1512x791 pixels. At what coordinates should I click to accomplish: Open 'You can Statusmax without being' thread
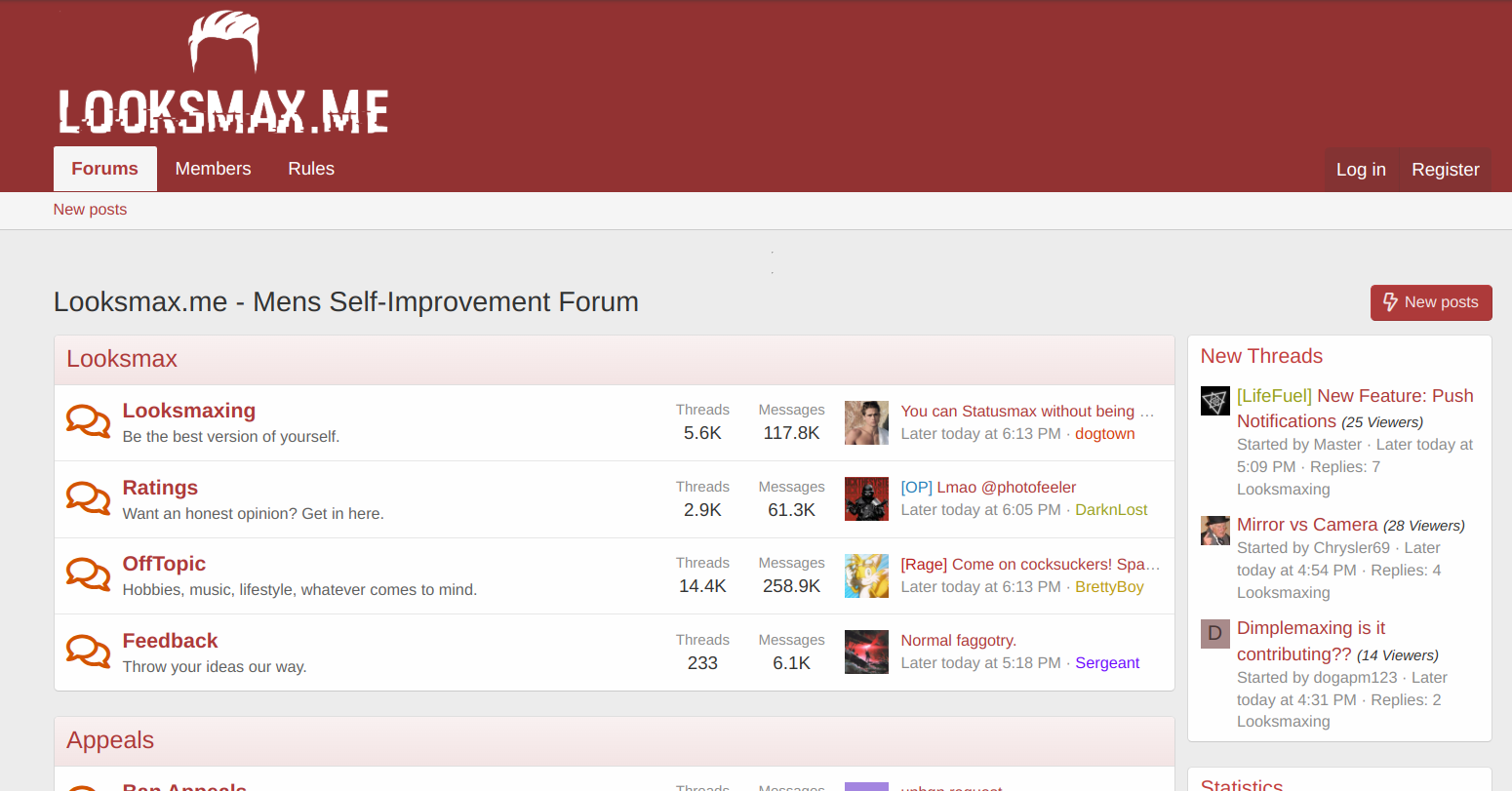click(1027, 412)
